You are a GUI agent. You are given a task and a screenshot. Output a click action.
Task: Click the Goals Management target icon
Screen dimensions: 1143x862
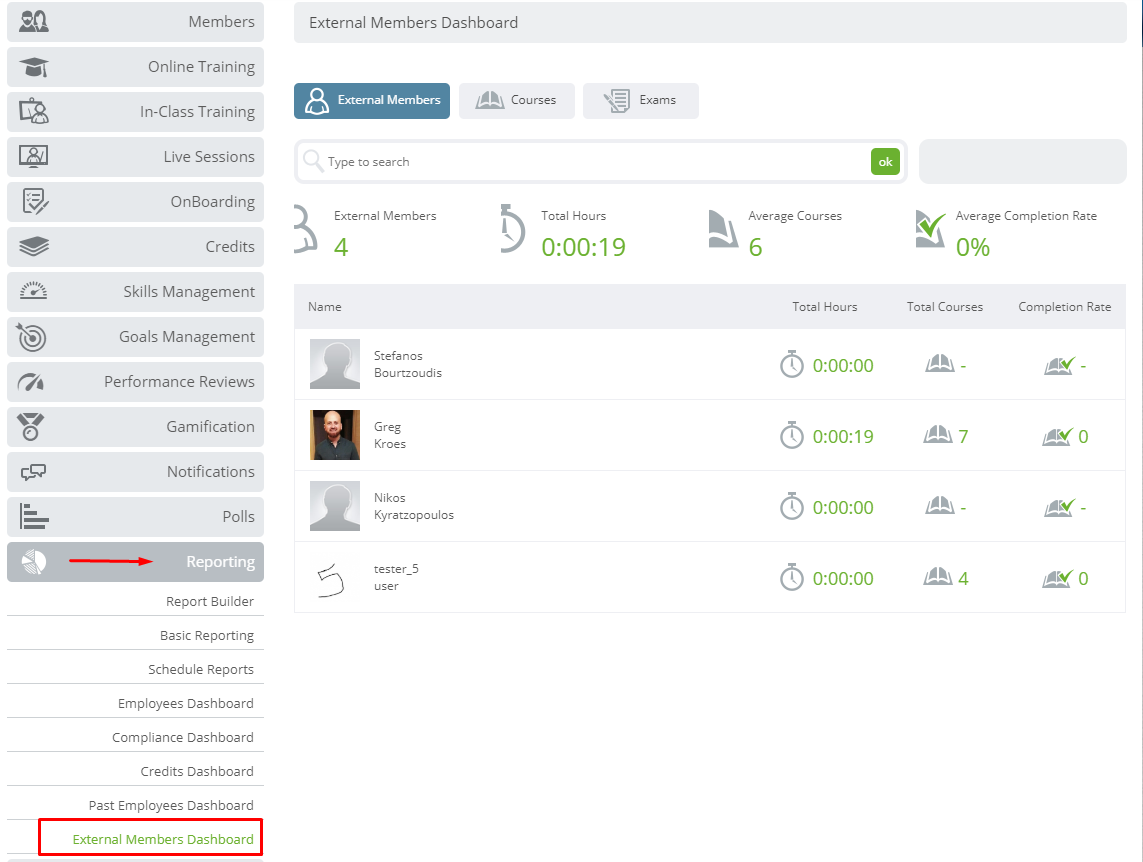31,337
